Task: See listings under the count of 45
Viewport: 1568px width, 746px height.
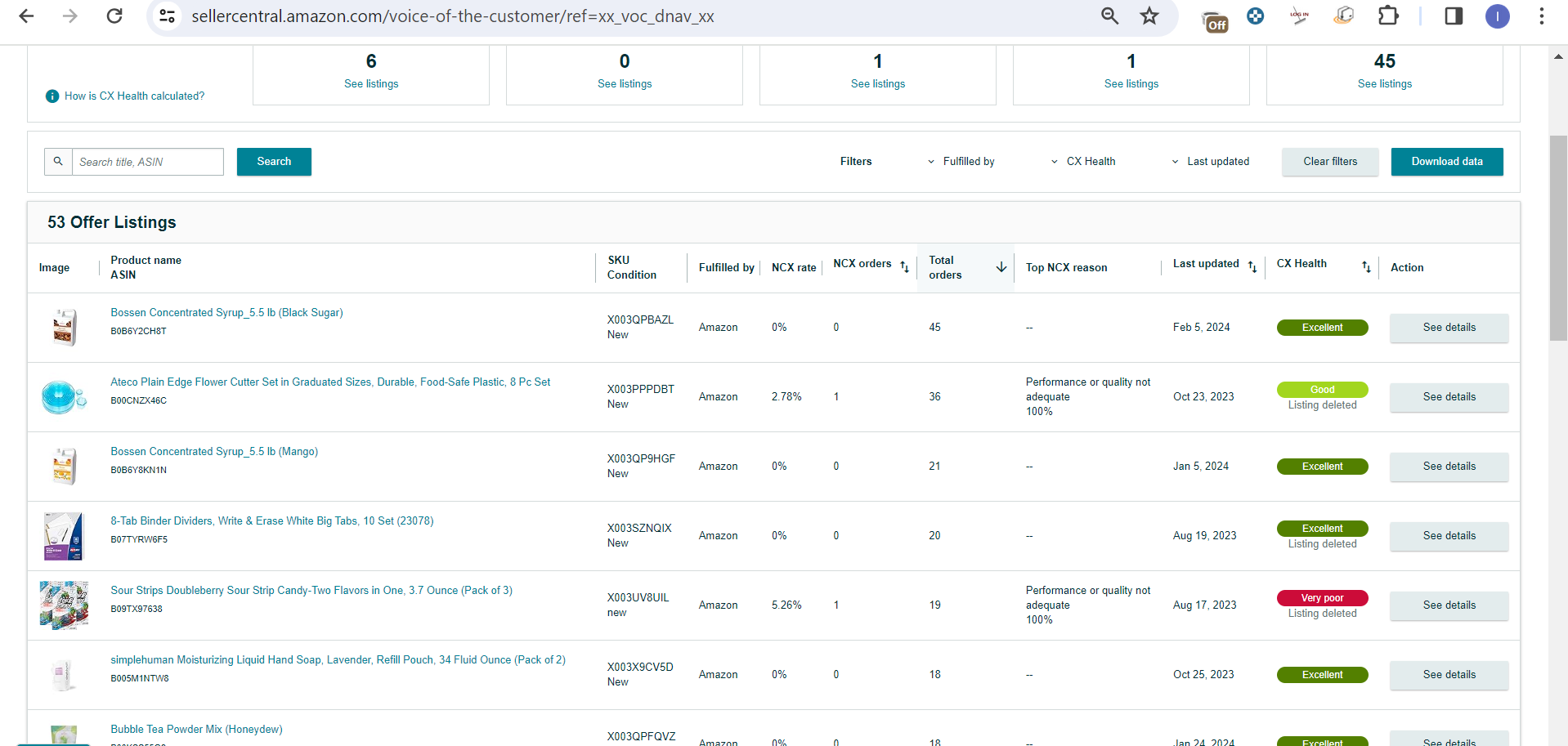Action: pos(1385,84)
